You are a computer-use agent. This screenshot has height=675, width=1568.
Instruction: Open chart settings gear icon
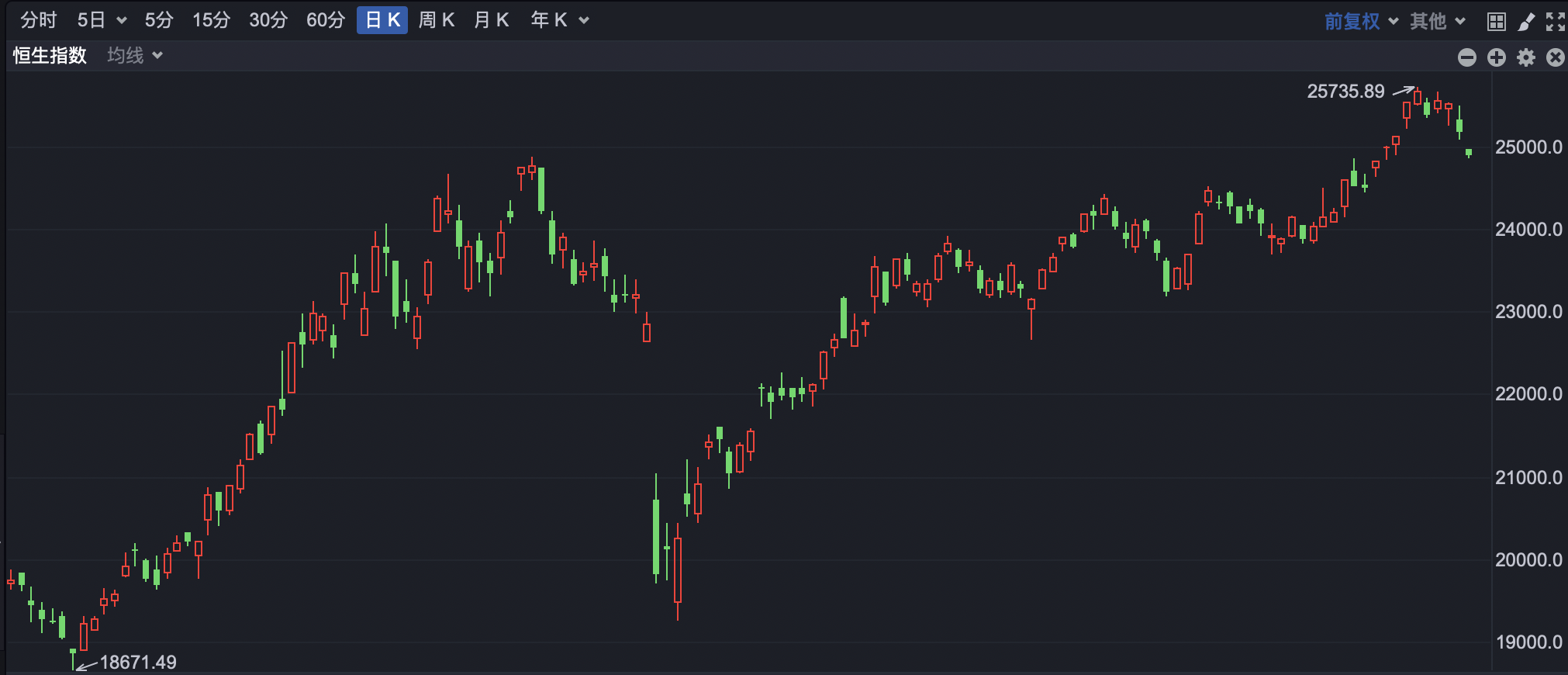[1526, 57]
